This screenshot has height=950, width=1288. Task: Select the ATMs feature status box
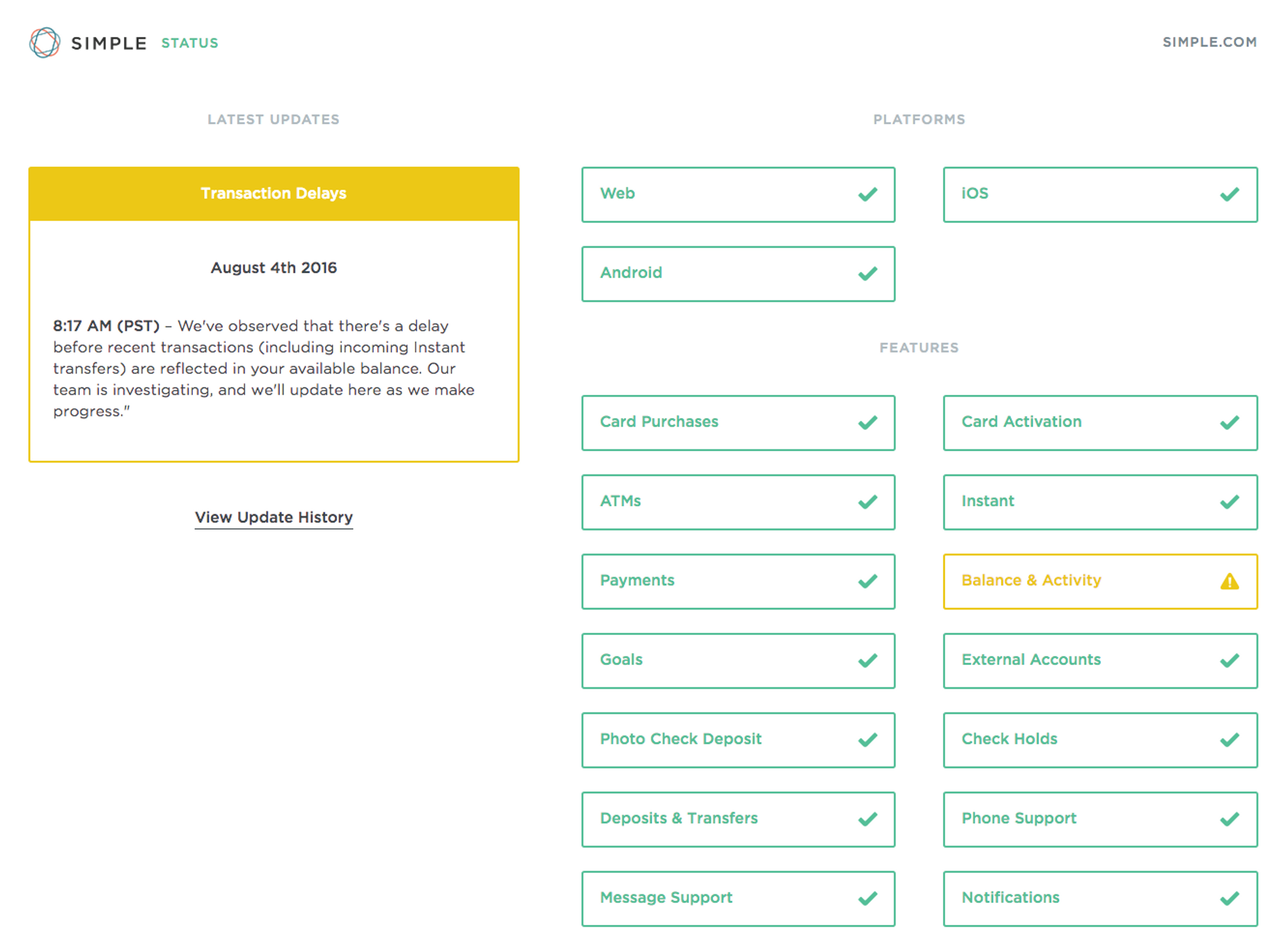pos(738,502)
